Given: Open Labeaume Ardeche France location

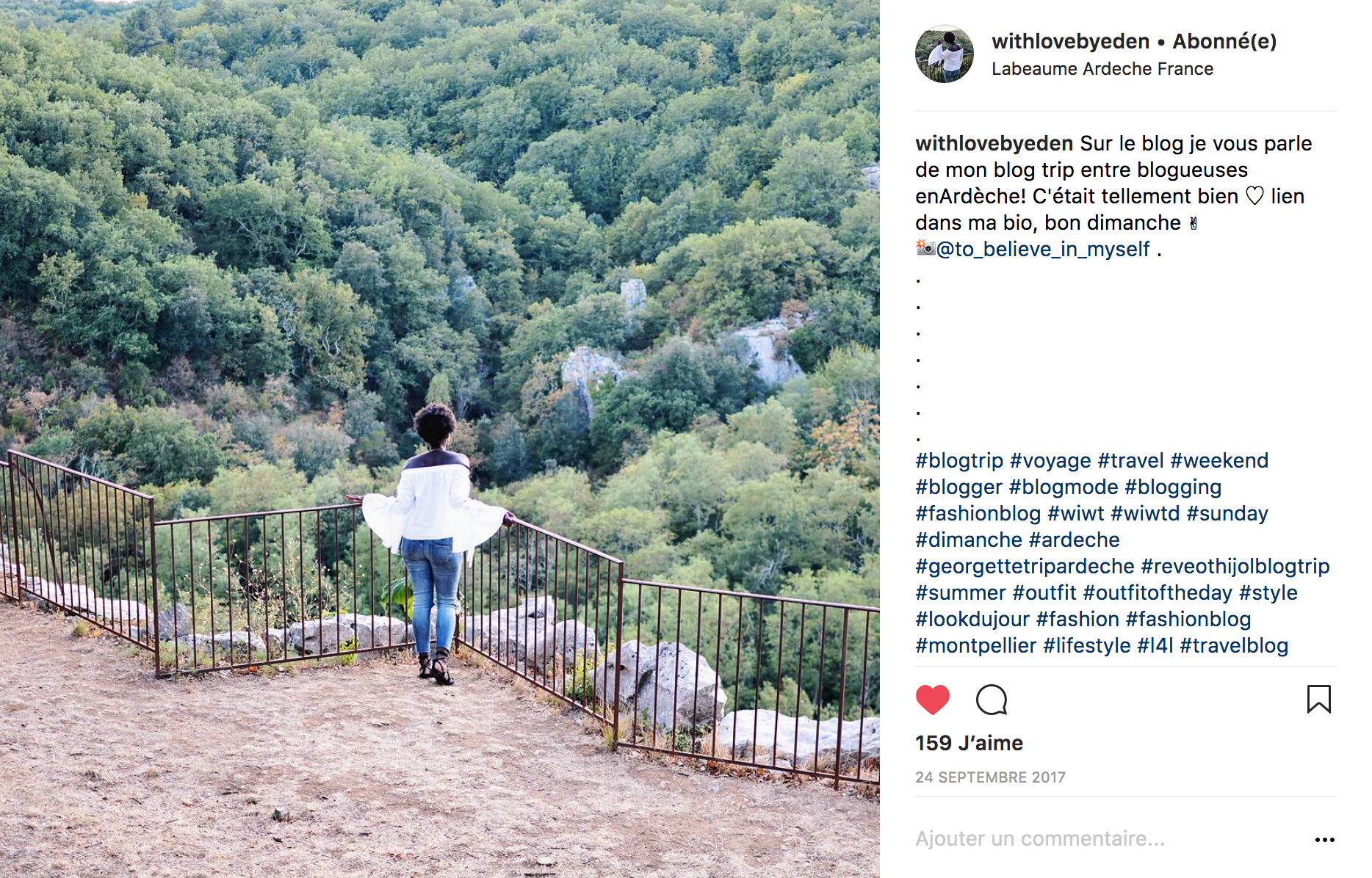Looking at the screenshot, I should point(1102,69).
